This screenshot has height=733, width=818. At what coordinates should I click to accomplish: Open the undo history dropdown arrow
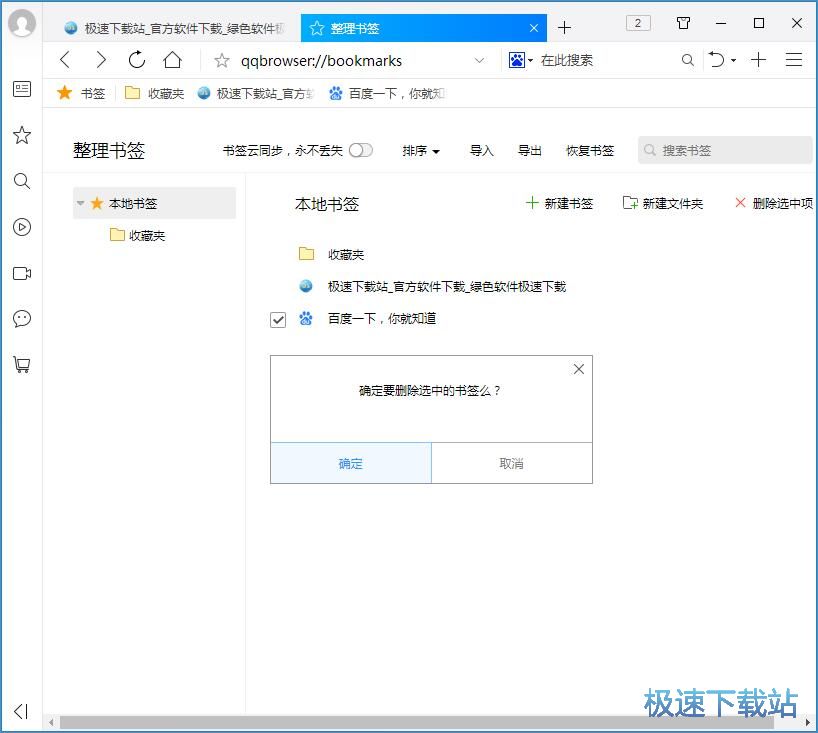pyautogui.click(x=733, y=61)
